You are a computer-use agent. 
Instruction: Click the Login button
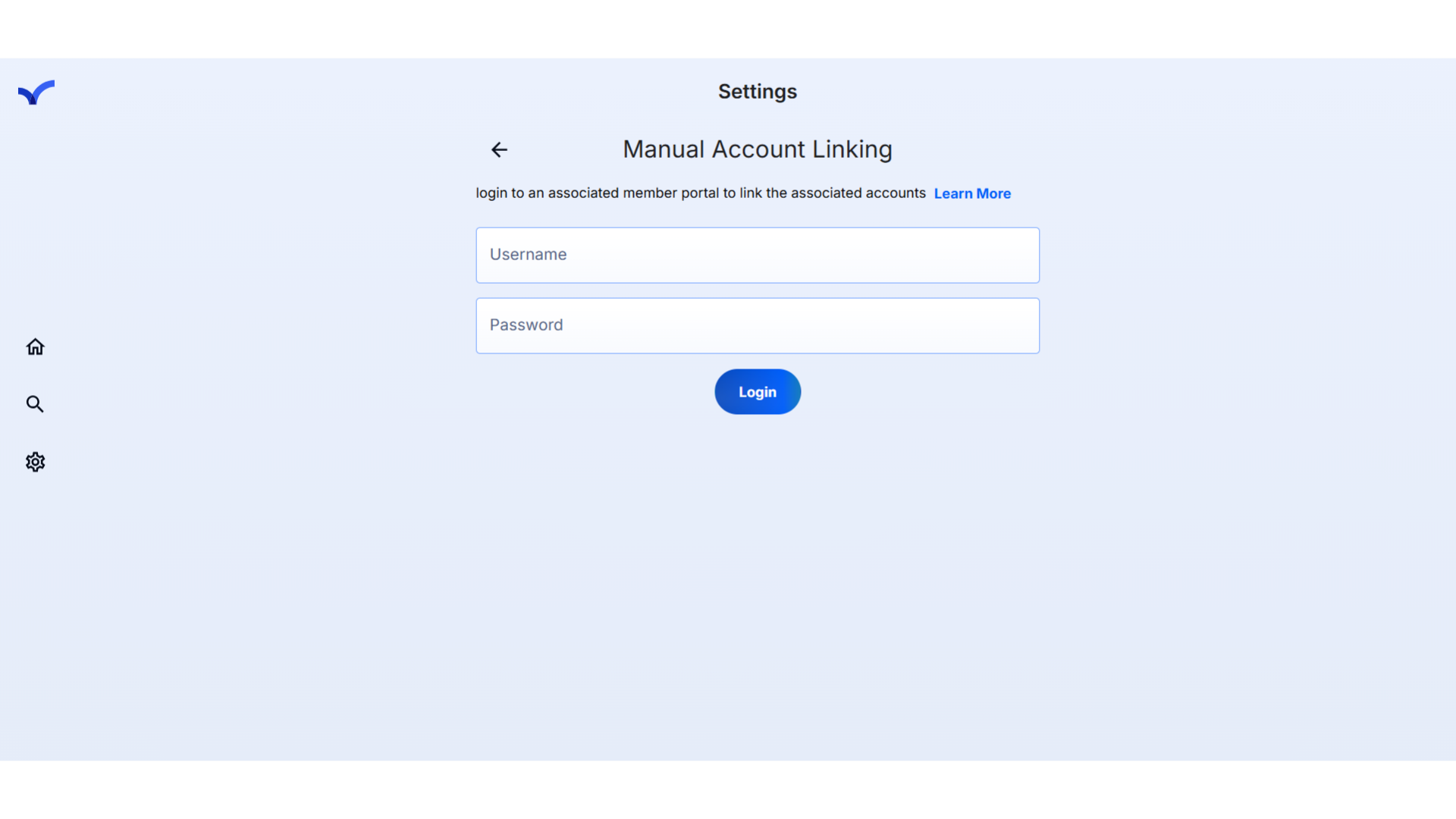[758, 392]
